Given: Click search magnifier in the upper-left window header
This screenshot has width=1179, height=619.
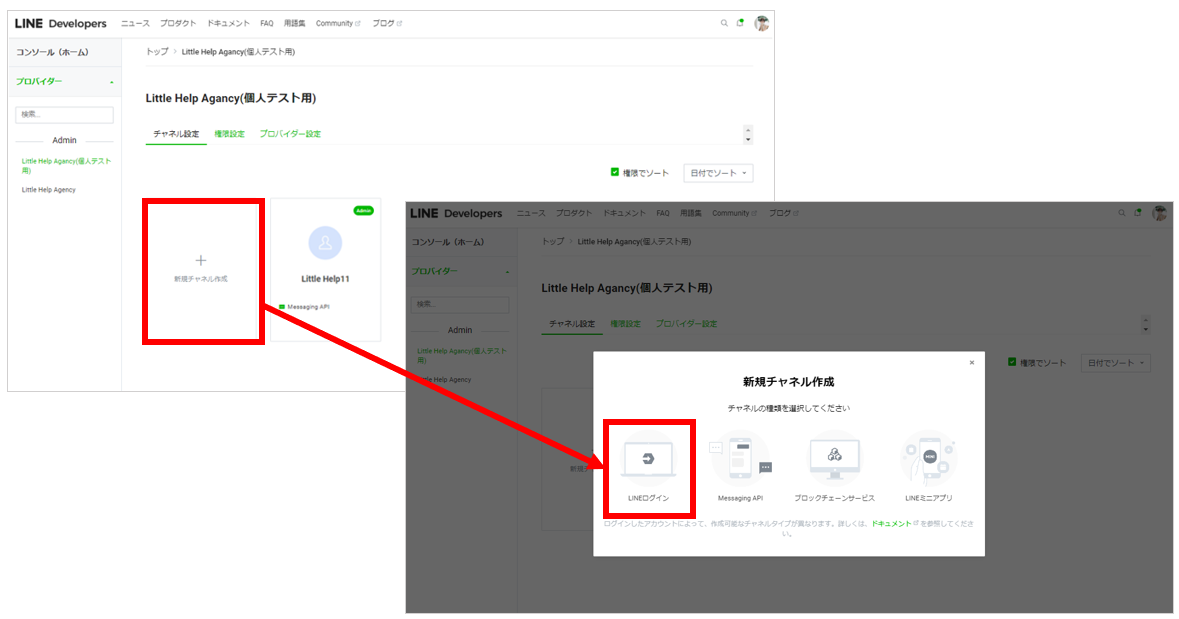Looking at the screenshot, I should 724,23.
